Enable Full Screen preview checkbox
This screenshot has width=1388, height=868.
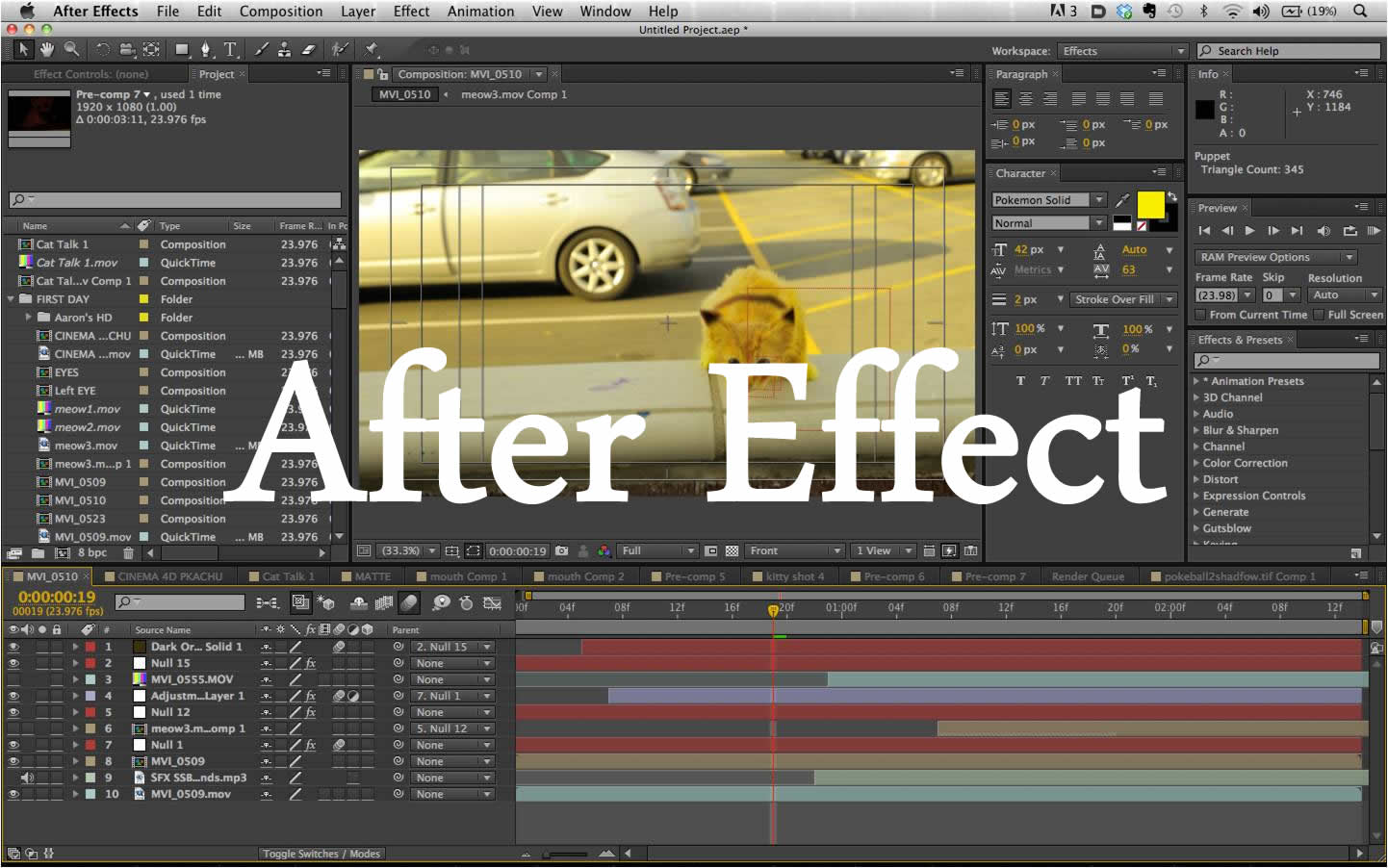(1319, 315)
